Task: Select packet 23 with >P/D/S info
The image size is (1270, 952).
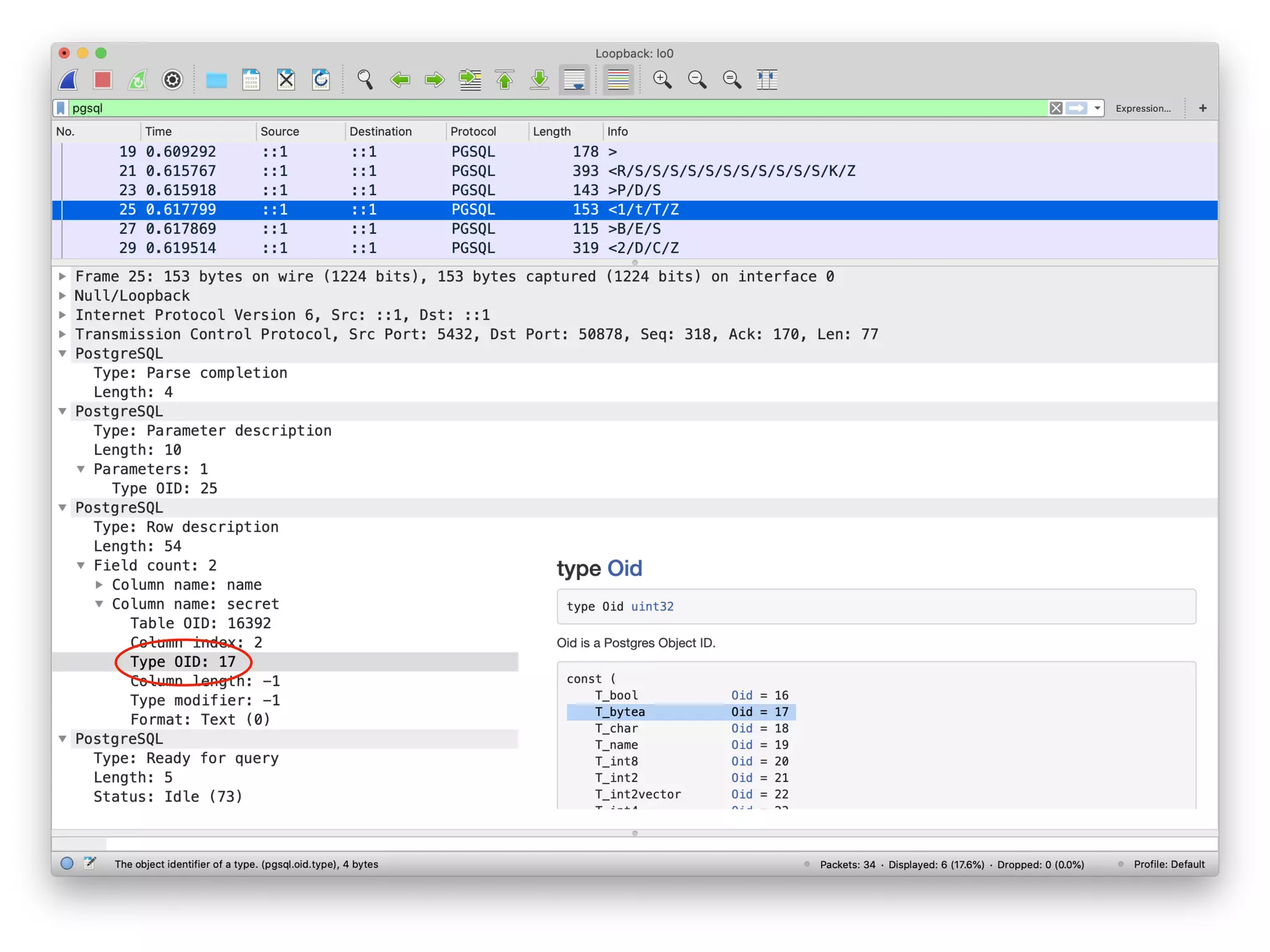Action: (x=634, y=190)
